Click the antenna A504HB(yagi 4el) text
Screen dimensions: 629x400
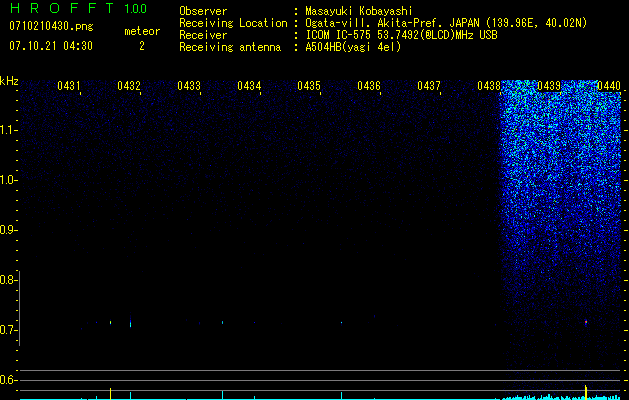point(353,47)
